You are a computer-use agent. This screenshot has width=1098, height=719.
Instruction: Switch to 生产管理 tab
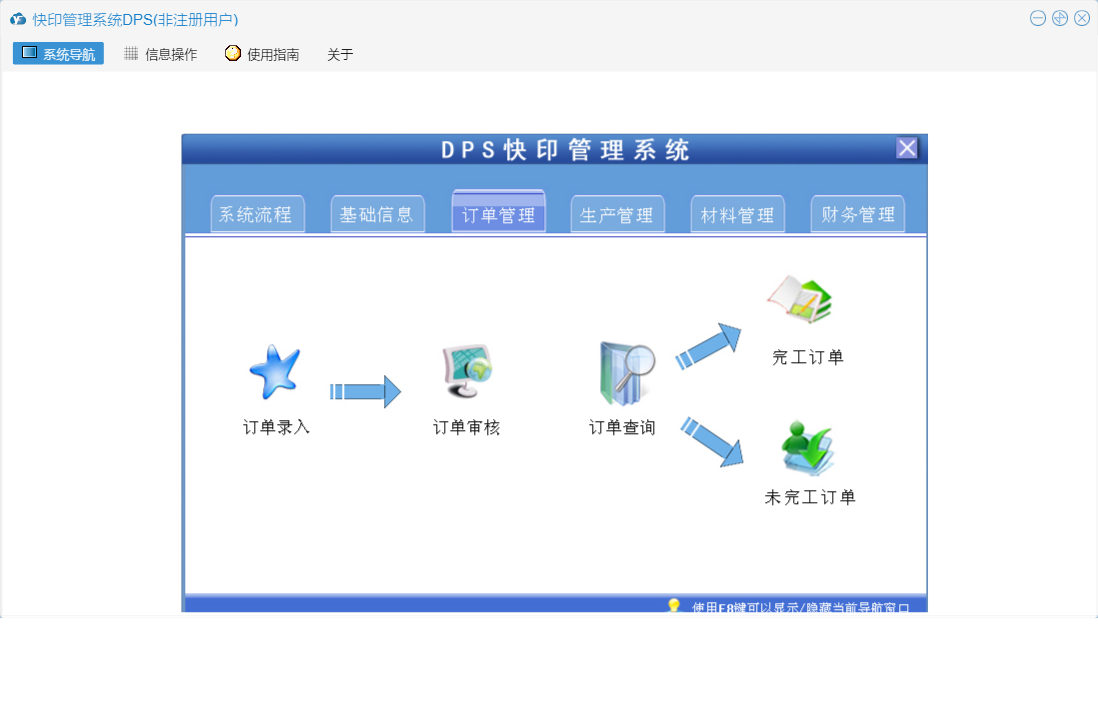[x=618, y=214]
